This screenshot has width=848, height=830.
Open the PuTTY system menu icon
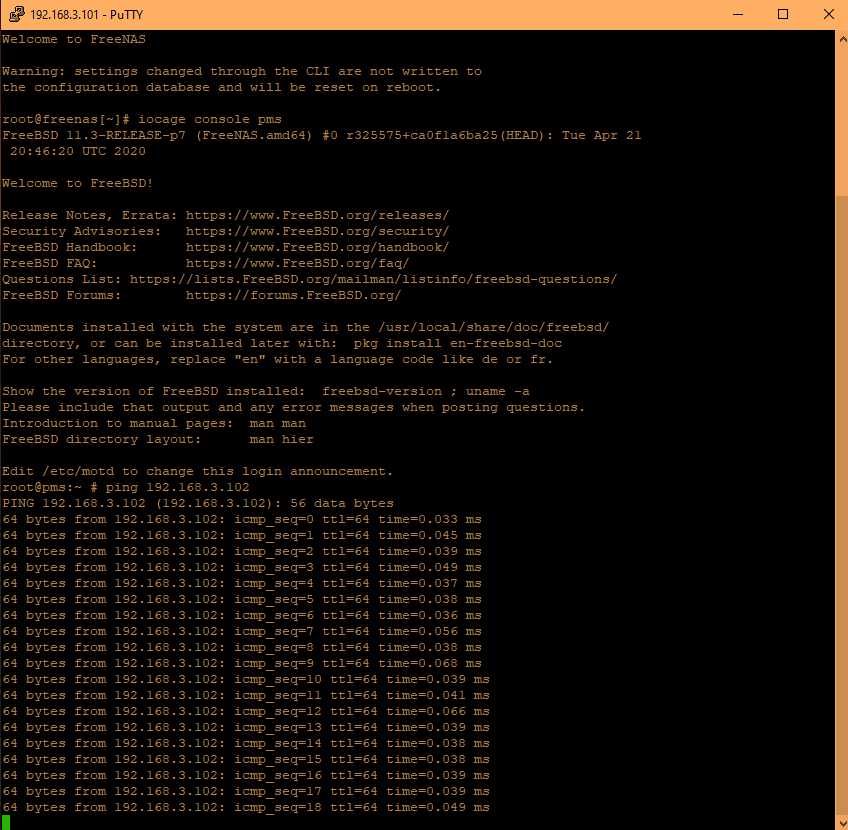pyautogui.click(x=16, y=14)
